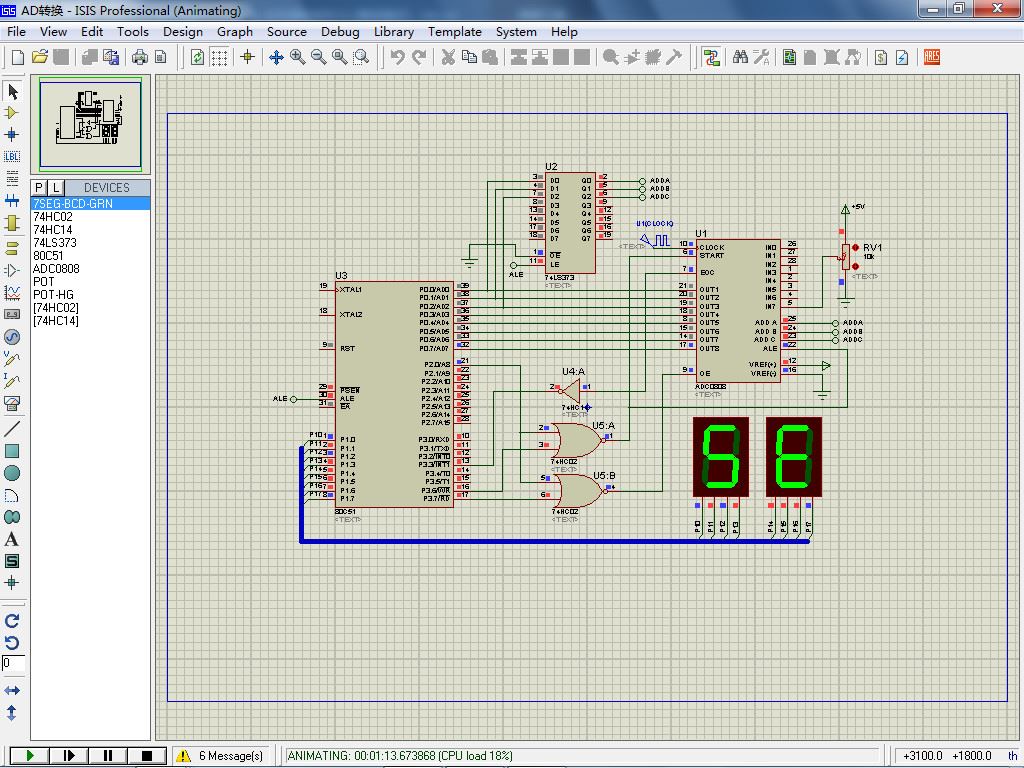Select the Bus mode tool
This screenshot has width=1024, height=768.
pyautogui.click(x=12, y=200)
